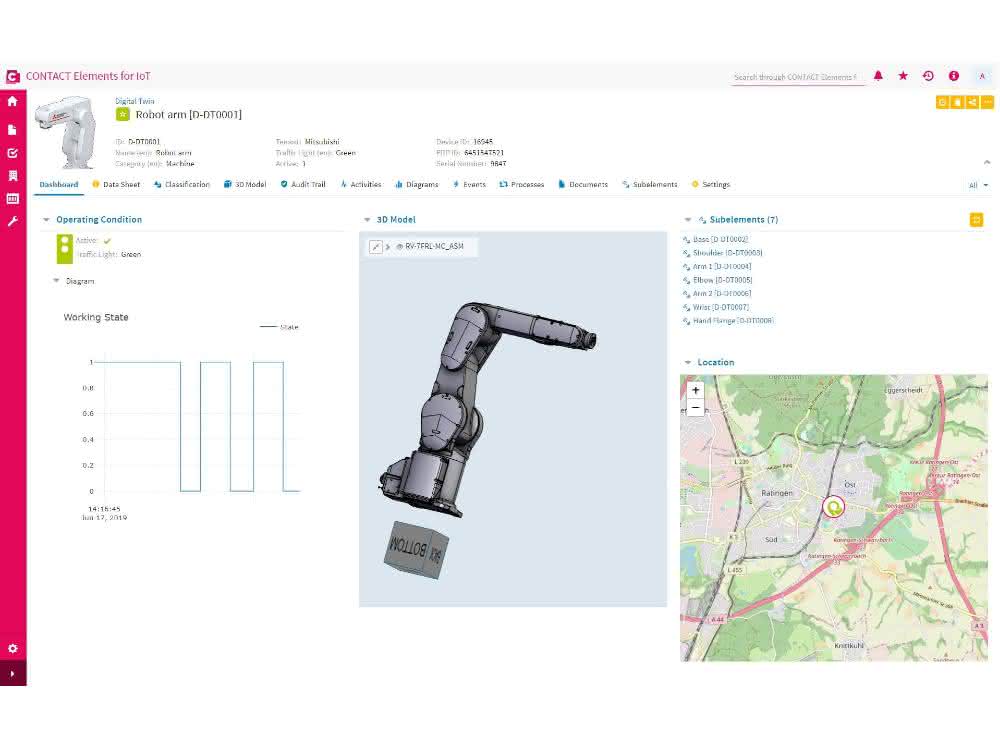The image size is (1000, 750).
Task: Open subelement Wrist [D-DT0007]
Action: [x=721, y=307]
